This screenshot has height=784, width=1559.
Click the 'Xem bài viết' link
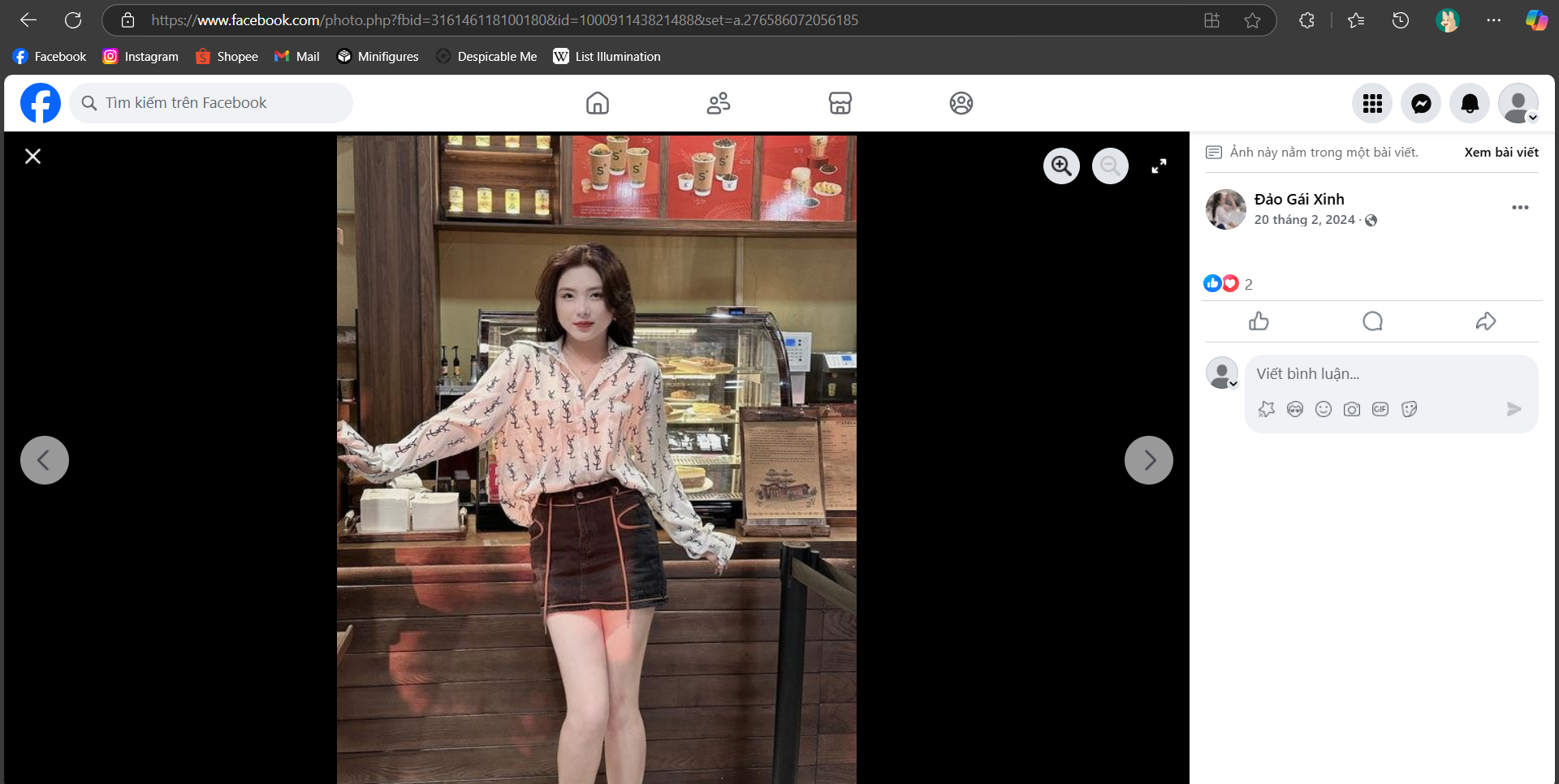click(x=1501, y=153)
